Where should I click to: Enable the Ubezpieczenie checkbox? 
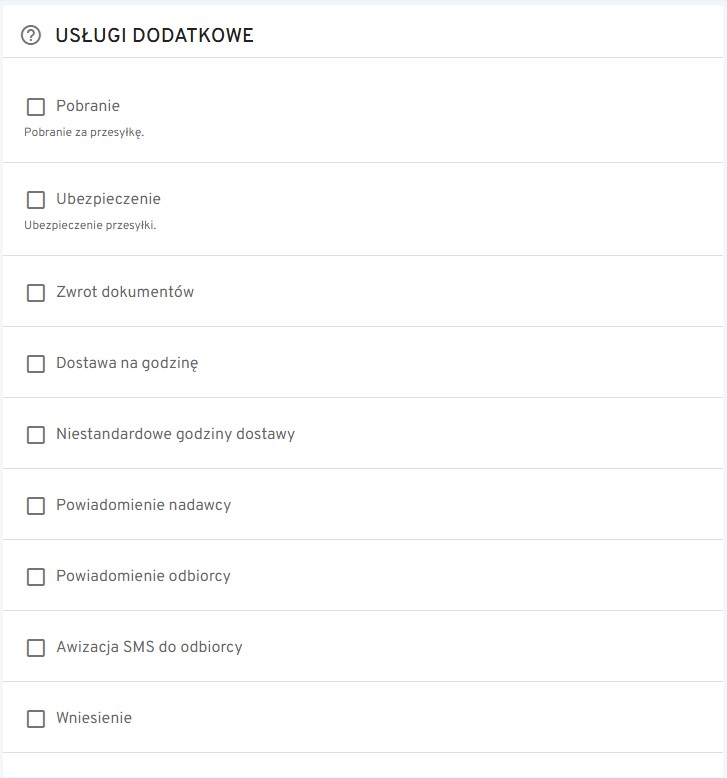click(x=36, y=200)
